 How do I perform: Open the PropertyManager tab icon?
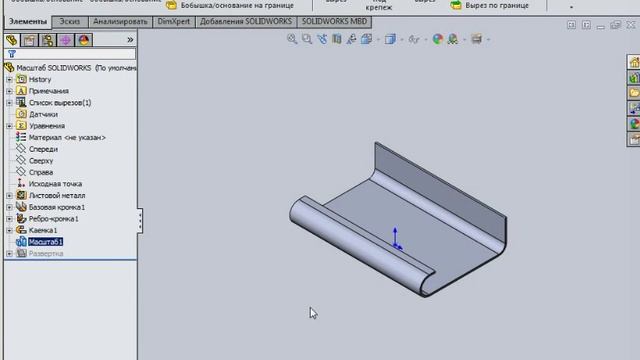tap(29, 40)
